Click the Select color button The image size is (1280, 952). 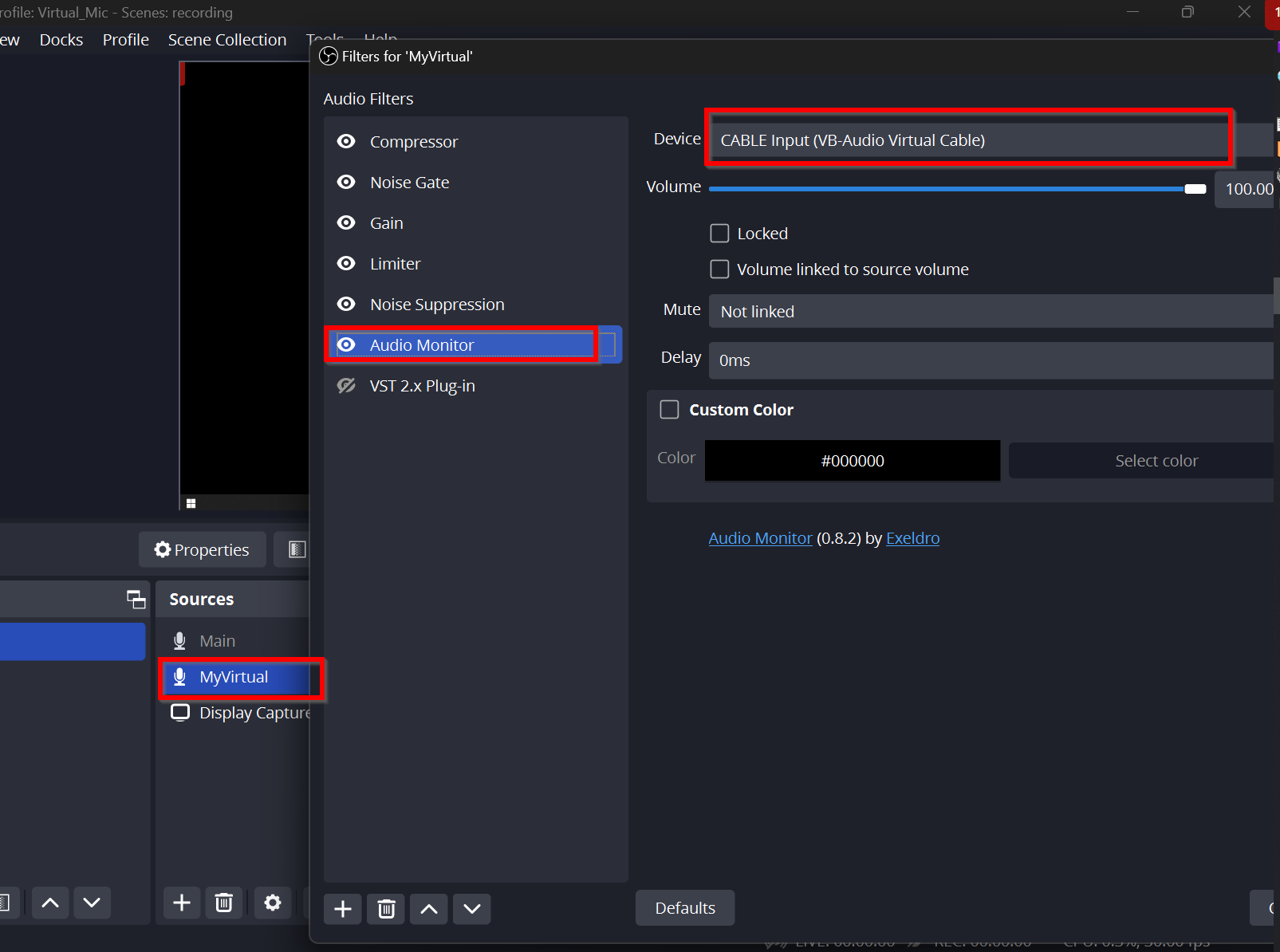pyautogui.click(x=1141, y=461)
